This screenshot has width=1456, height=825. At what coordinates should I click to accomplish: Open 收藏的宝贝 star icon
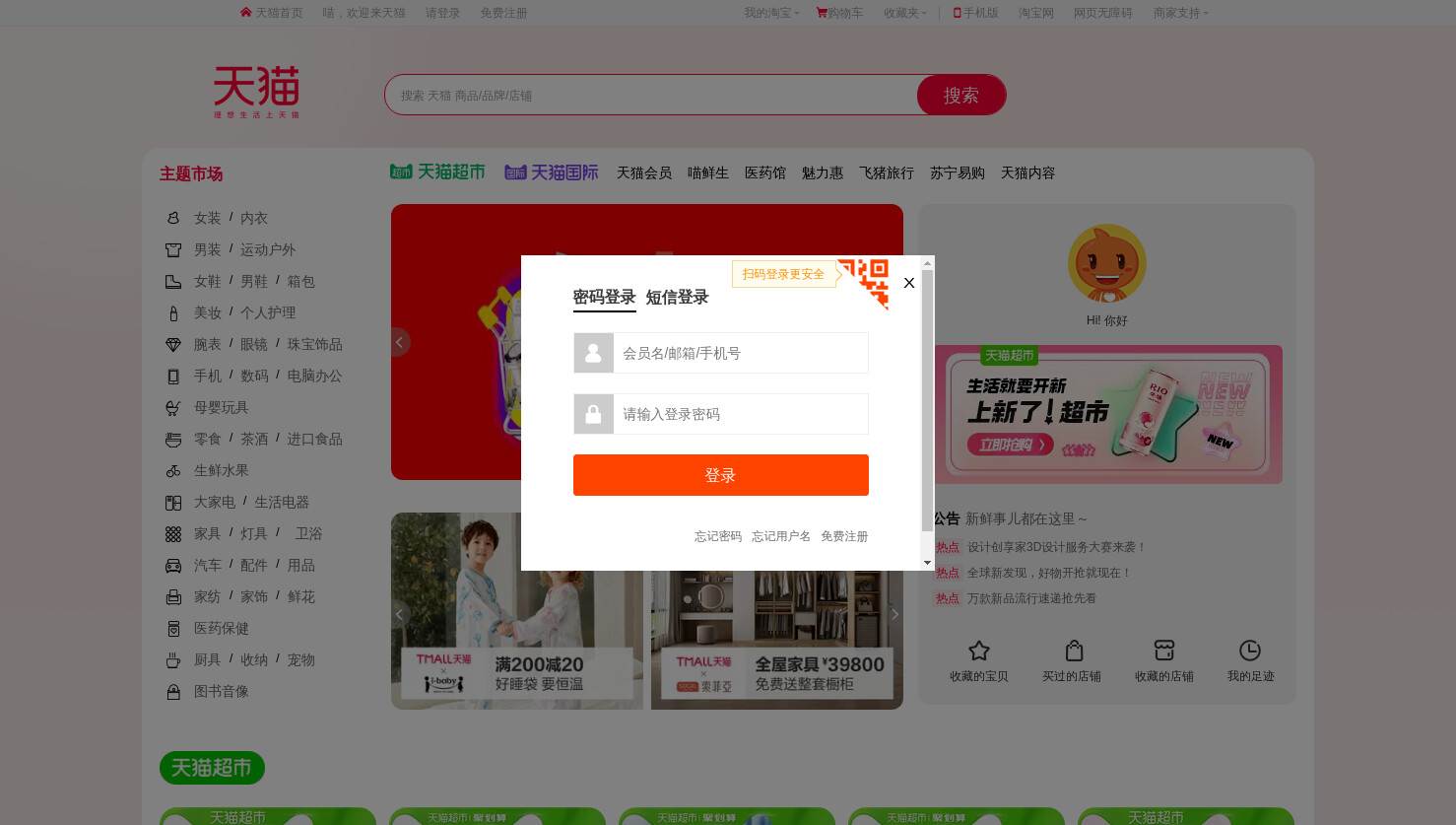point(979,651)
